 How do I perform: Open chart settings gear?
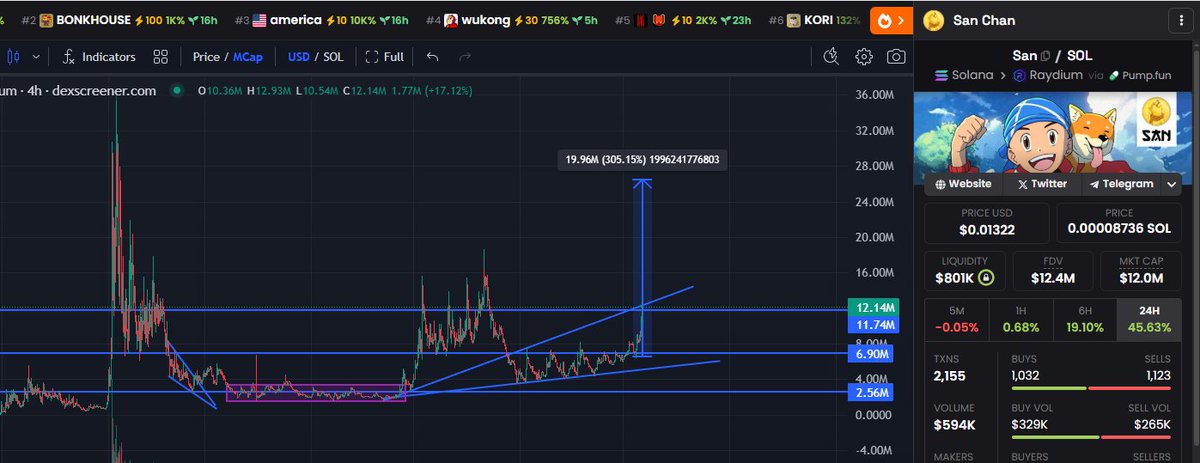(x=864, y=57)
